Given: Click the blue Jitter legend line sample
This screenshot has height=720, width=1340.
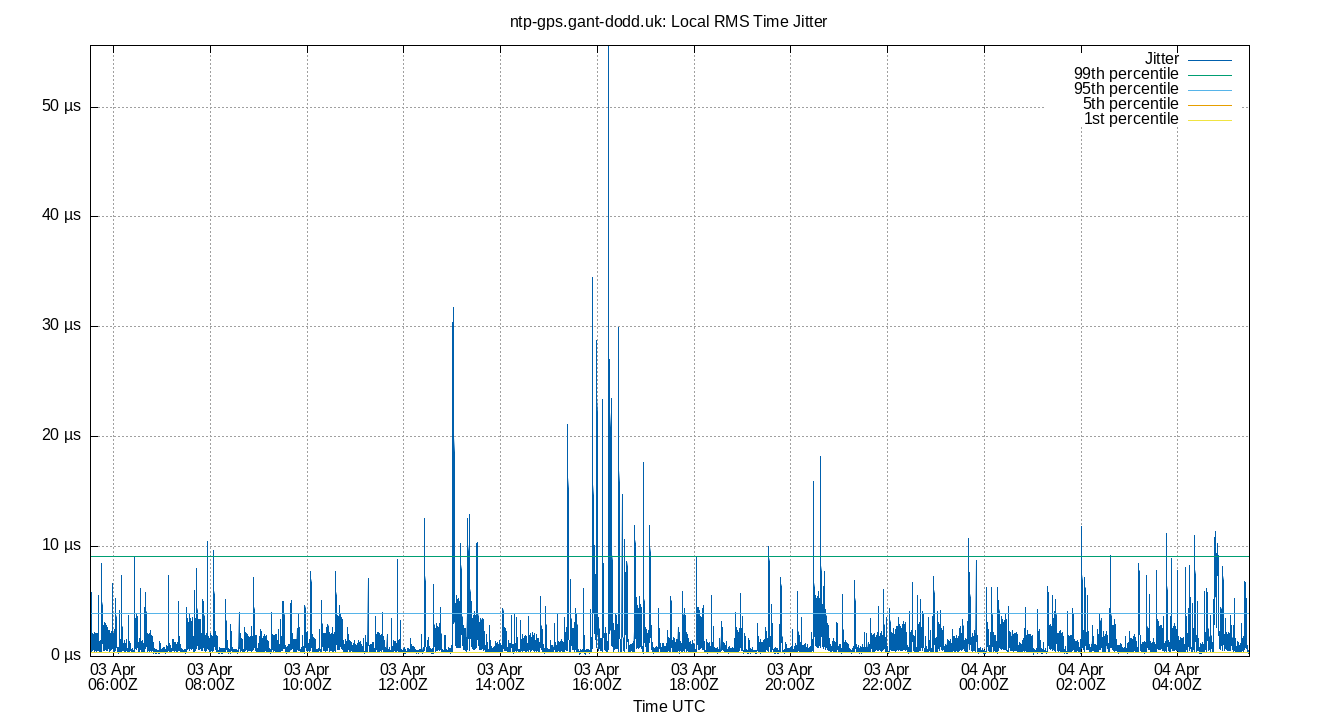Looking at the screenshot, I should tap(1210, 58).
